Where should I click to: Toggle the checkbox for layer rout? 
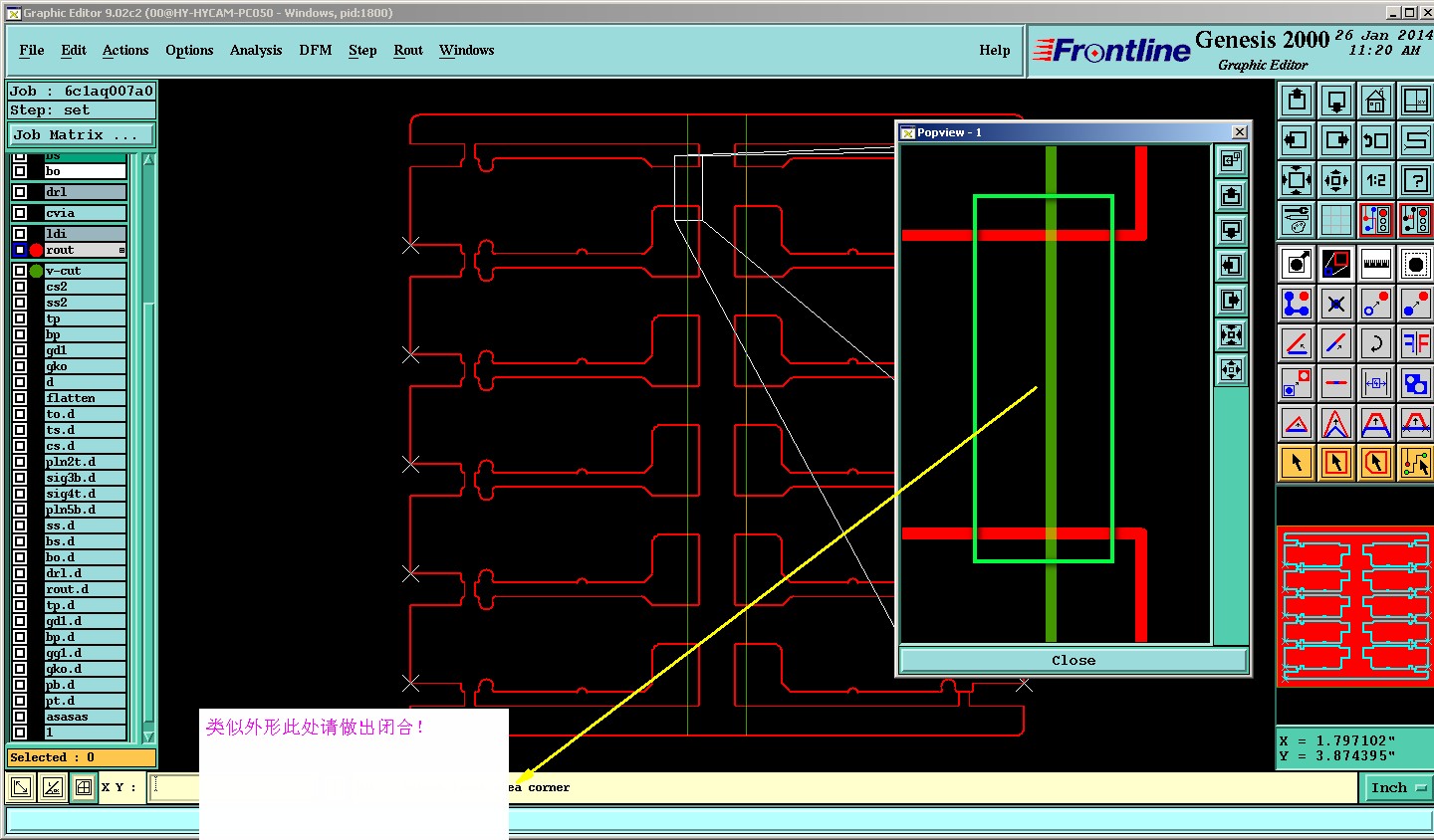20,250
